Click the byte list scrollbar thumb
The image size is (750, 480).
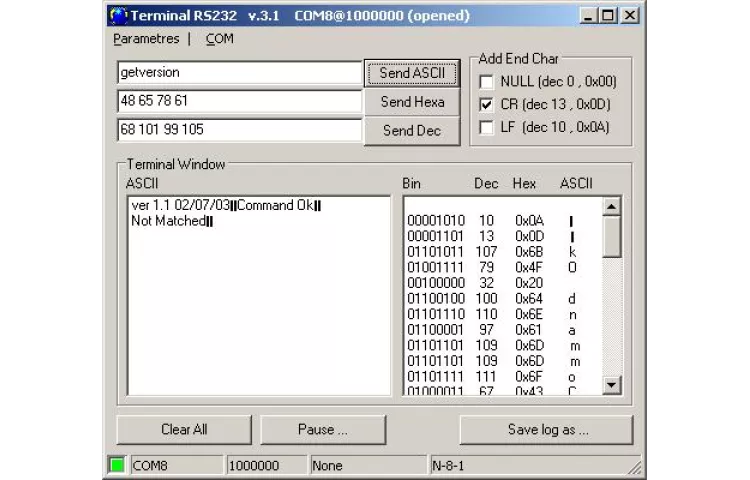click(x=612, y=236)
